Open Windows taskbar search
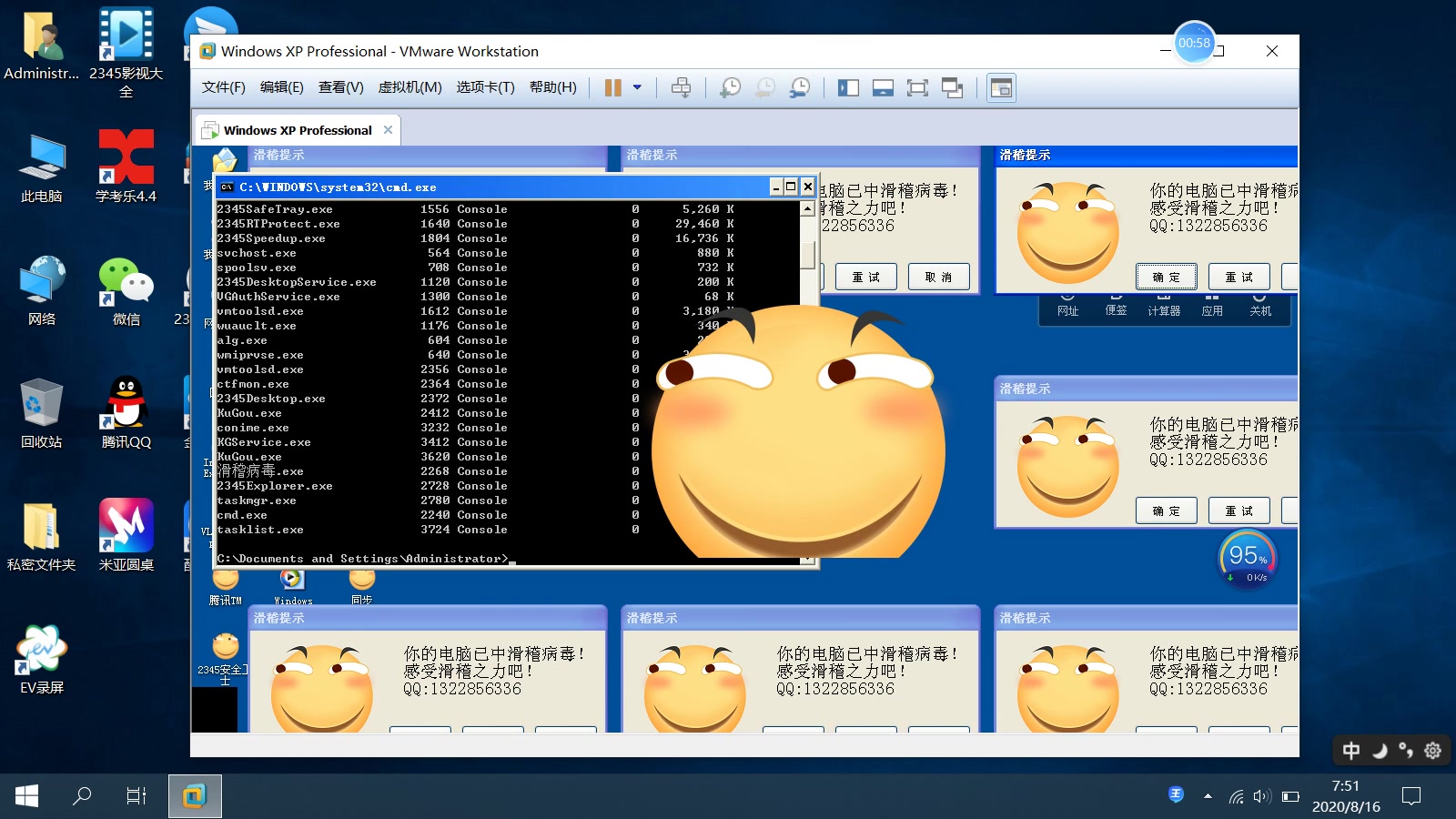Image resolution: width=1456 pixels, height=819 pixels. point(82,796)
